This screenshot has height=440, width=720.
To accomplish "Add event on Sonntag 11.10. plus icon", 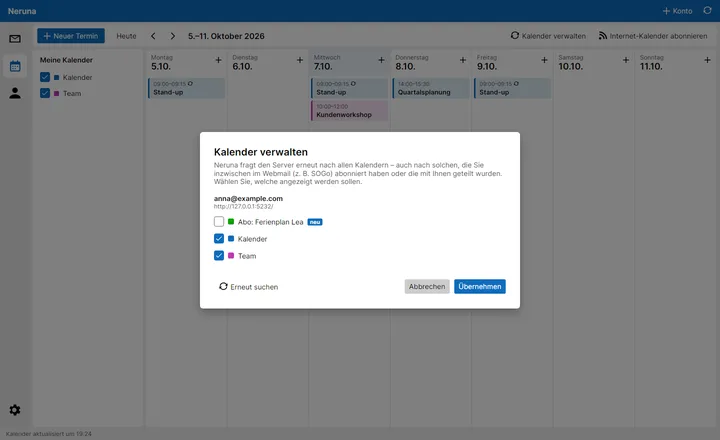I will 707,60.
